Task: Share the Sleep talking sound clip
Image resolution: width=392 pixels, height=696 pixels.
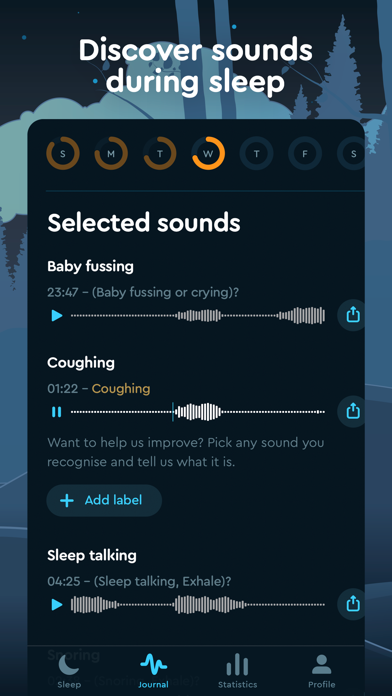Action: pos(352,604)
